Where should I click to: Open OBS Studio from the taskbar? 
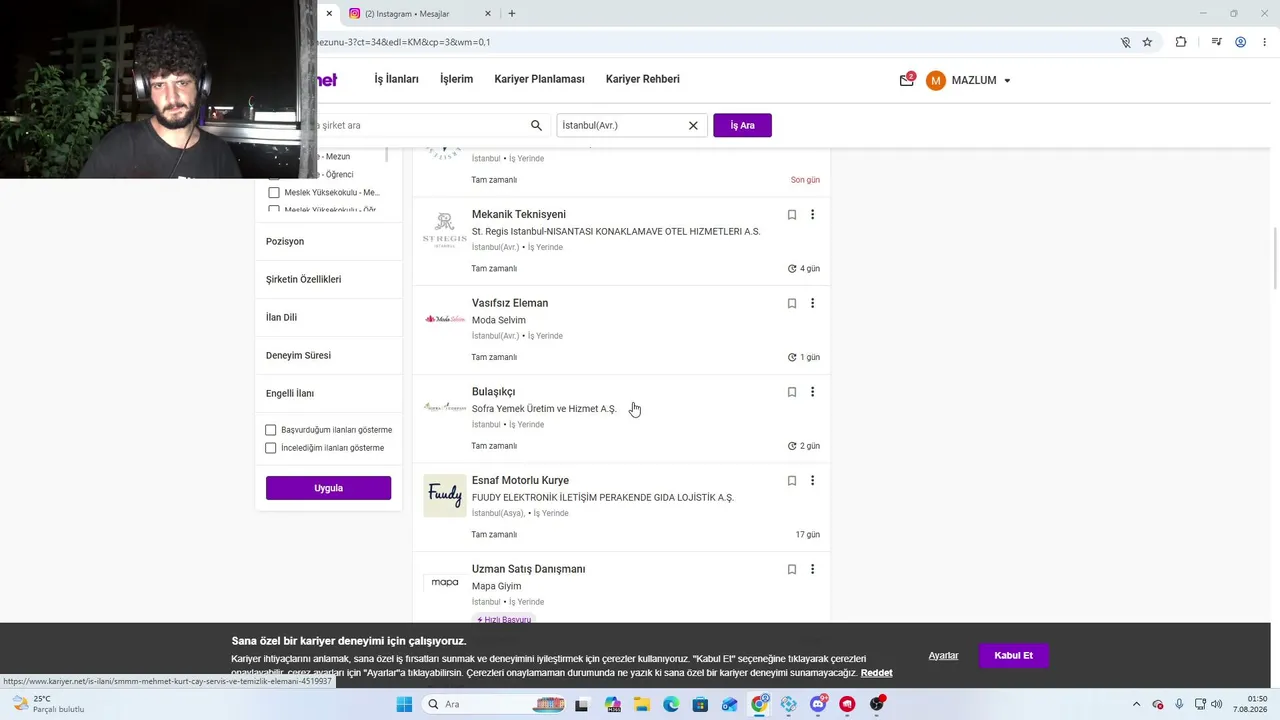[x=877, y=704]
